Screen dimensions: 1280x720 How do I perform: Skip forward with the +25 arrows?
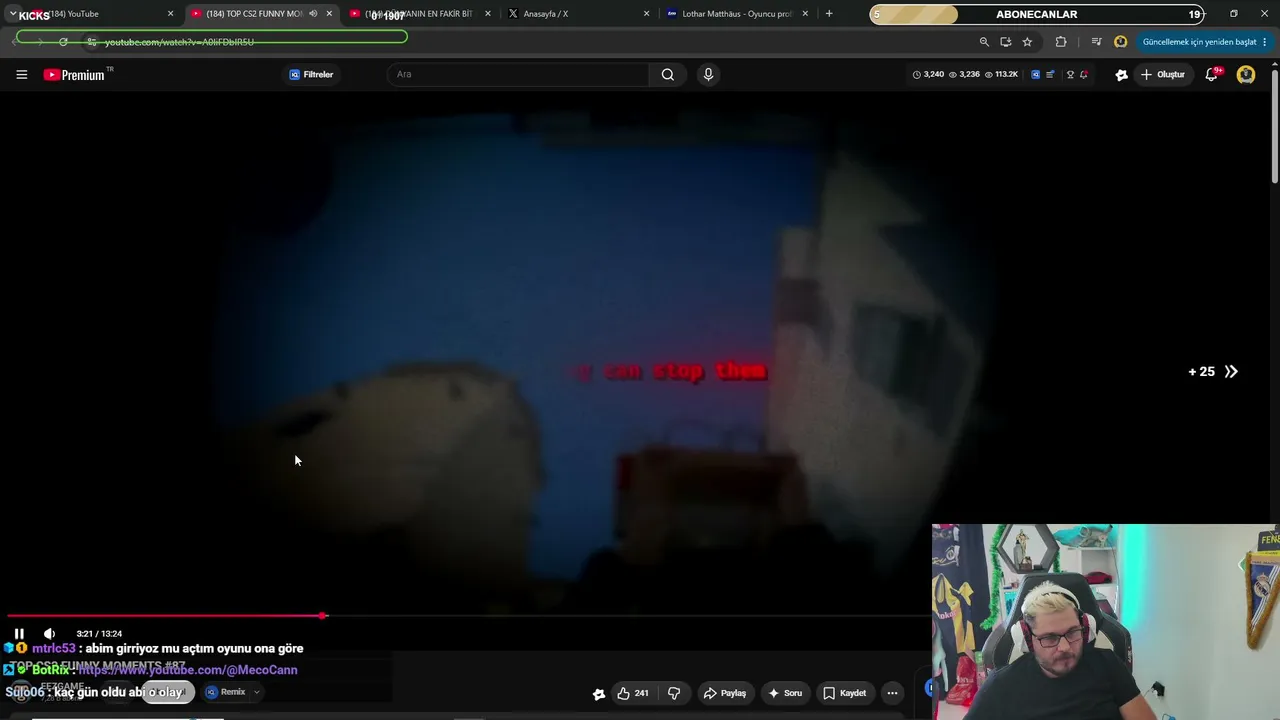click(x=1213, y=372)
